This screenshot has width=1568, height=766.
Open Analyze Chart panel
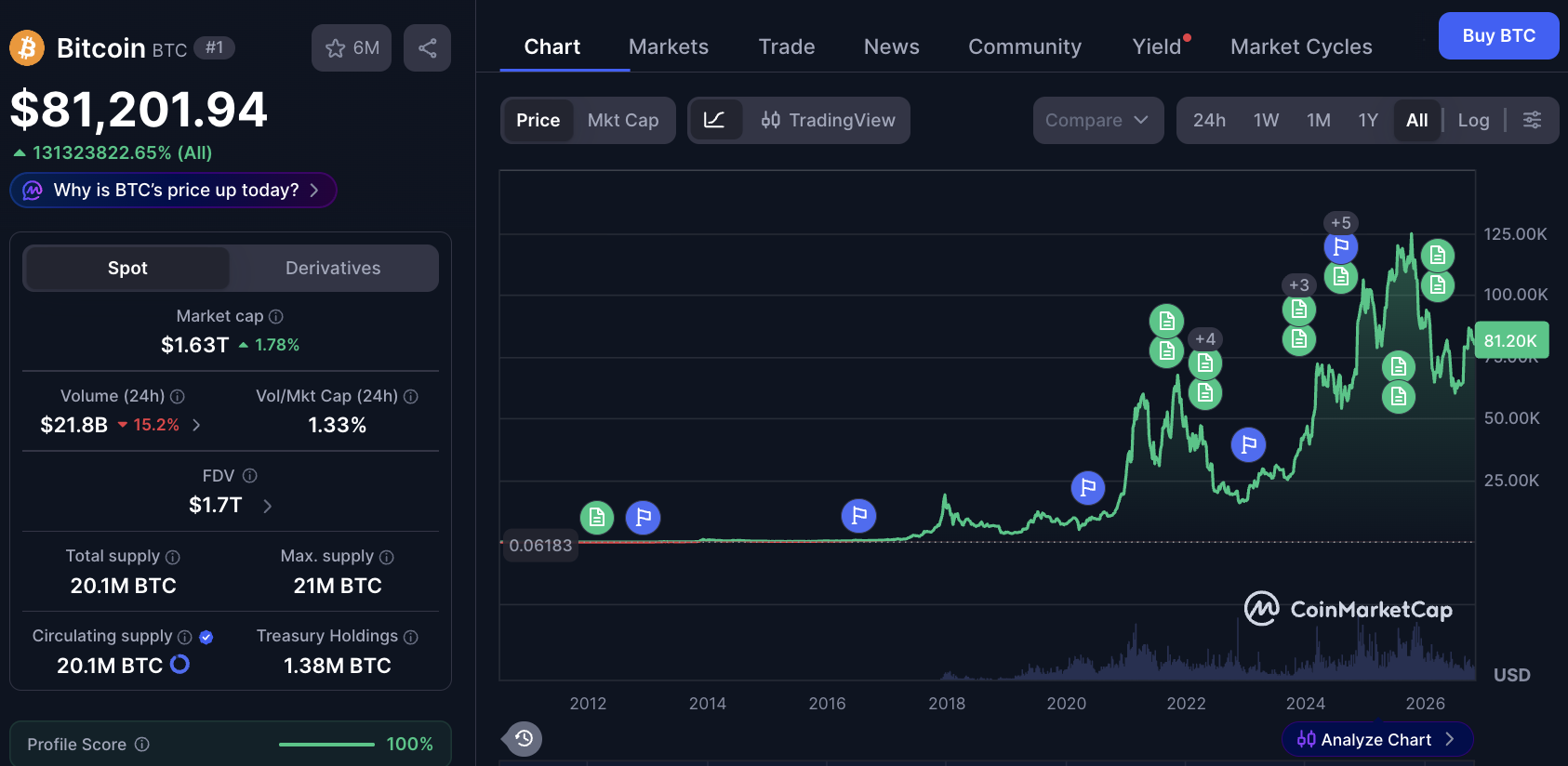pos(1377,739)
